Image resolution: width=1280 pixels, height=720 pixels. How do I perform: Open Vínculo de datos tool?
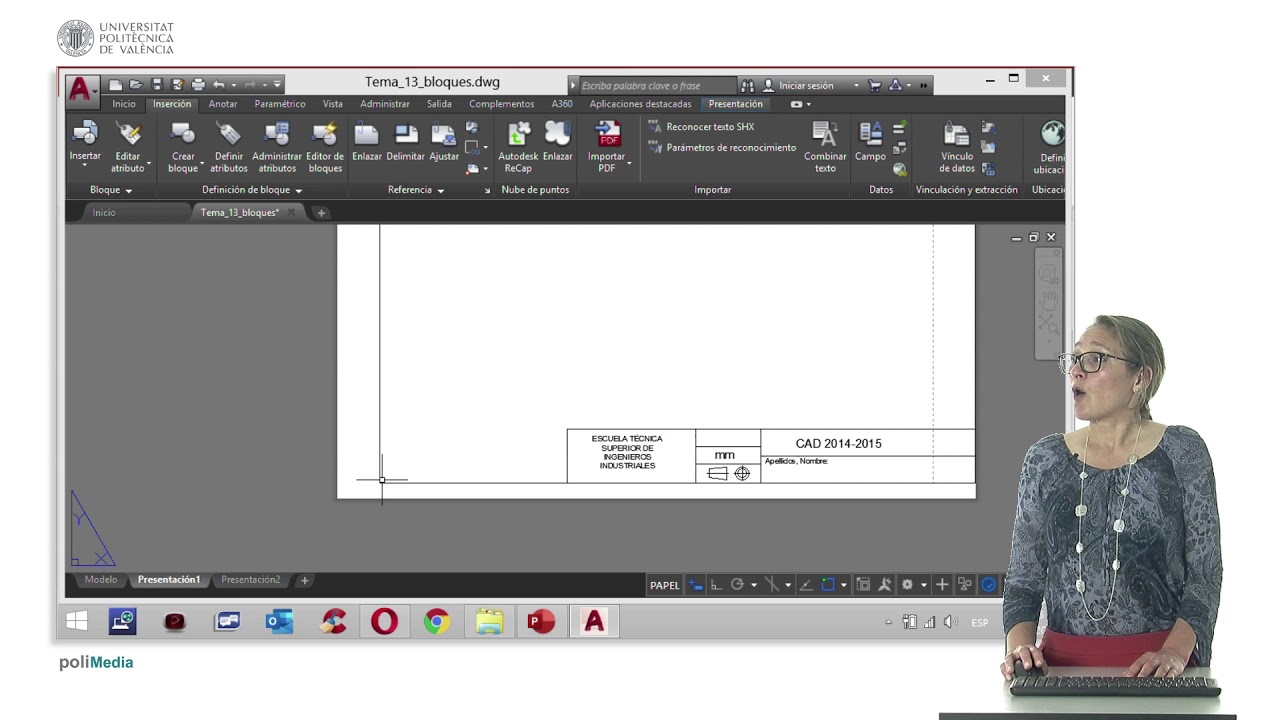click(957, 147)
